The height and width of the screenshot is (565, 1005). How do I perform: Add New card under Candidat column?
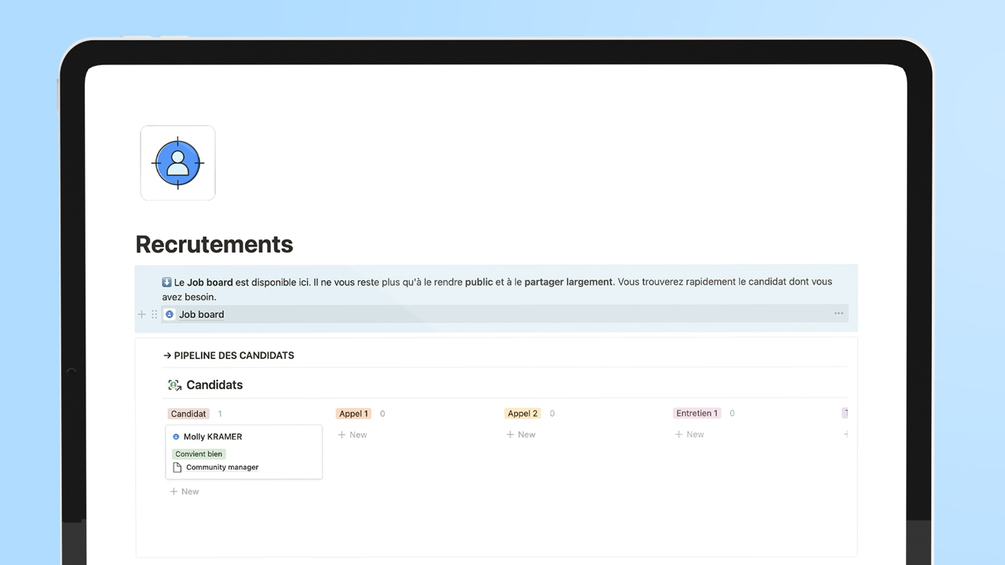click(185, 491)
